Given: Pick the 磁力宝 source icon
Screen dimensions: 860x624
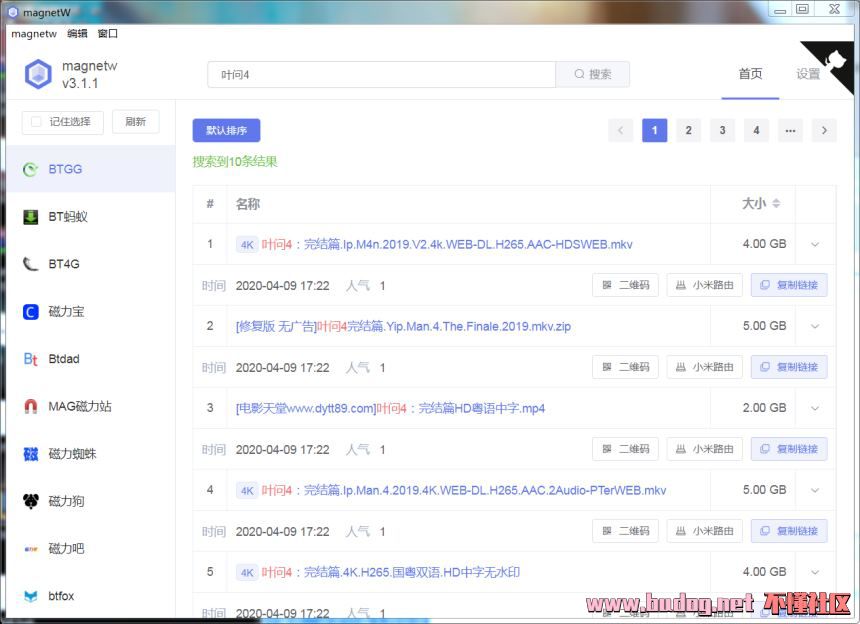Looking at the screenshot, I should tap(31, 312).
